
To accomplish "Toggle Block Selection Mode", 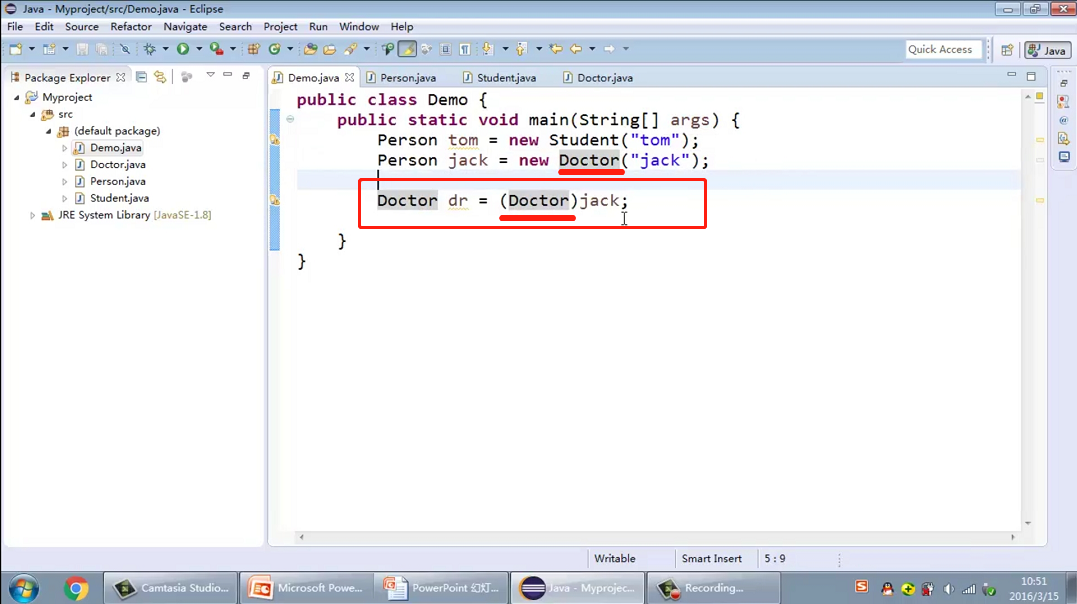I will click(445, 49).
